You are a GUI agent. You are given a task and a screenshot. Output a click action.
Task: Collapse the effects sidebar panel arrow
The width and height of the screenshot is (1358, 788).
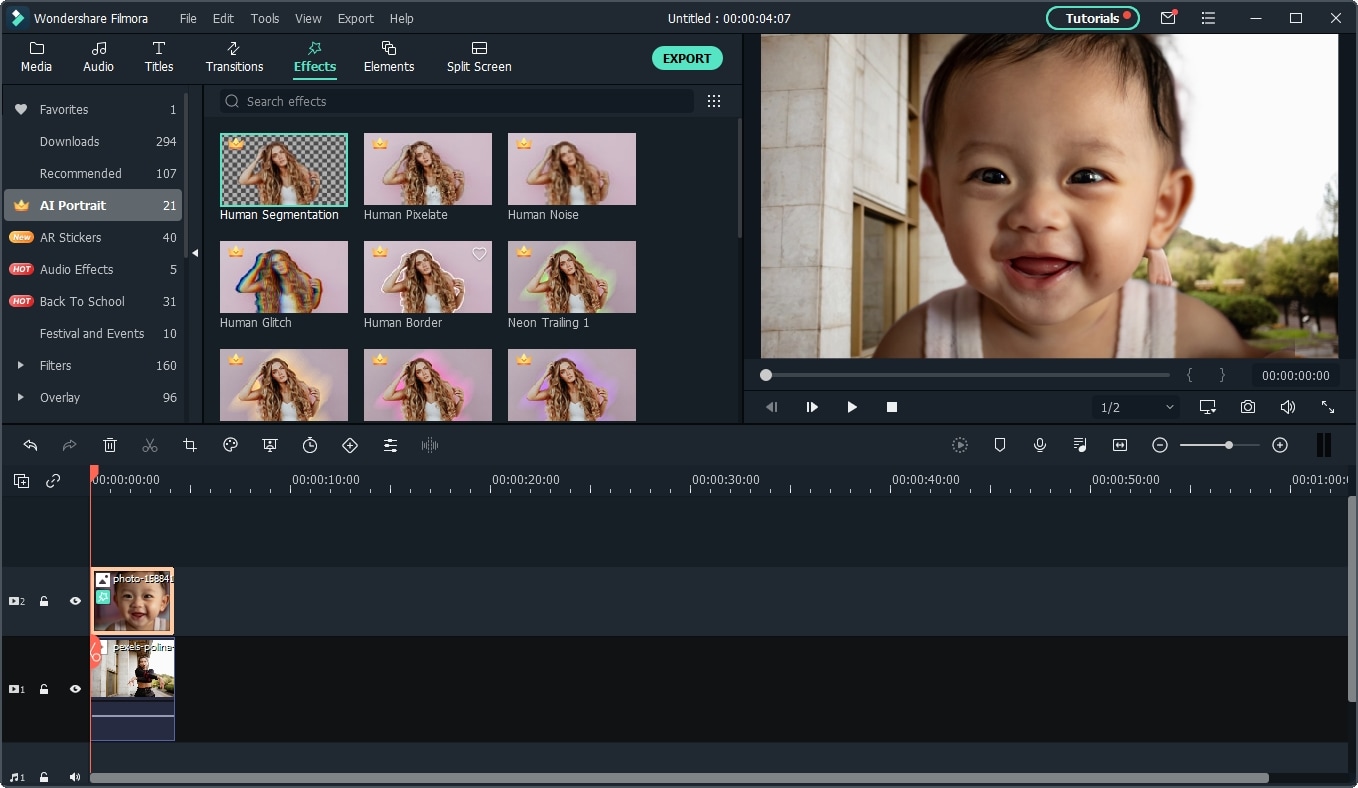195,253
